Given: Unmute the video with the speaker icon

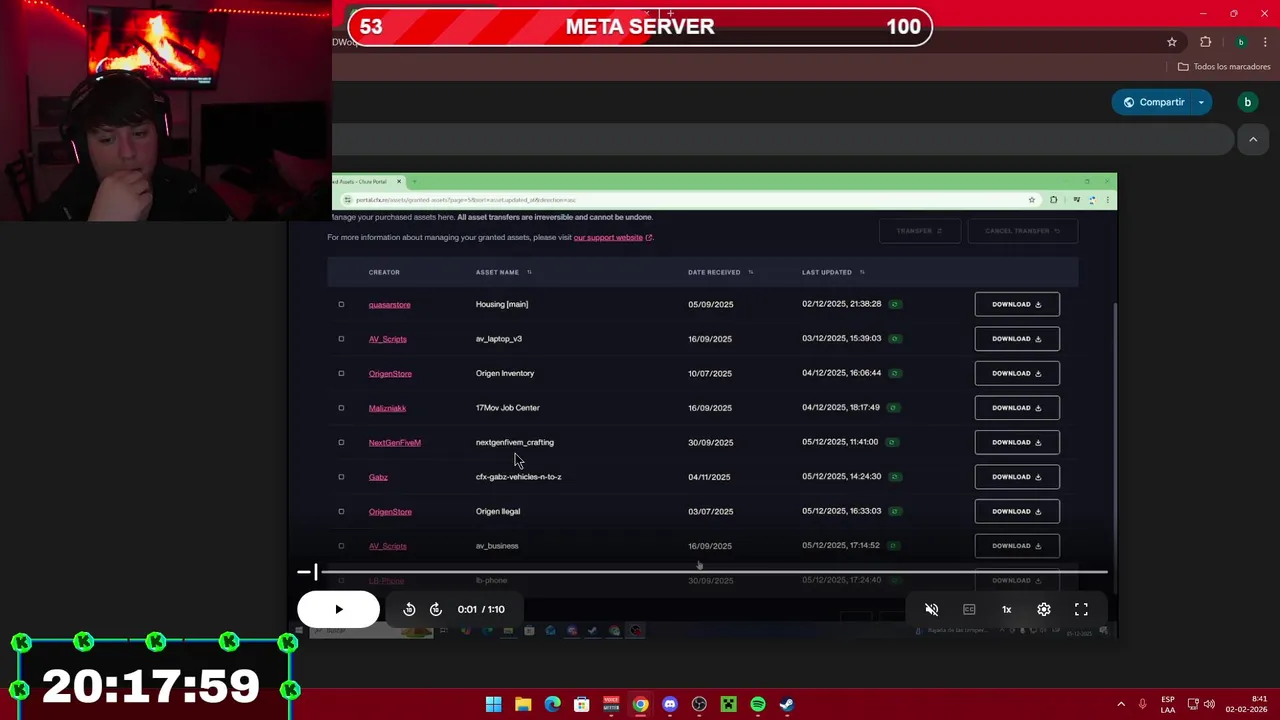Looking at the screenshot, I should (931, 609).
